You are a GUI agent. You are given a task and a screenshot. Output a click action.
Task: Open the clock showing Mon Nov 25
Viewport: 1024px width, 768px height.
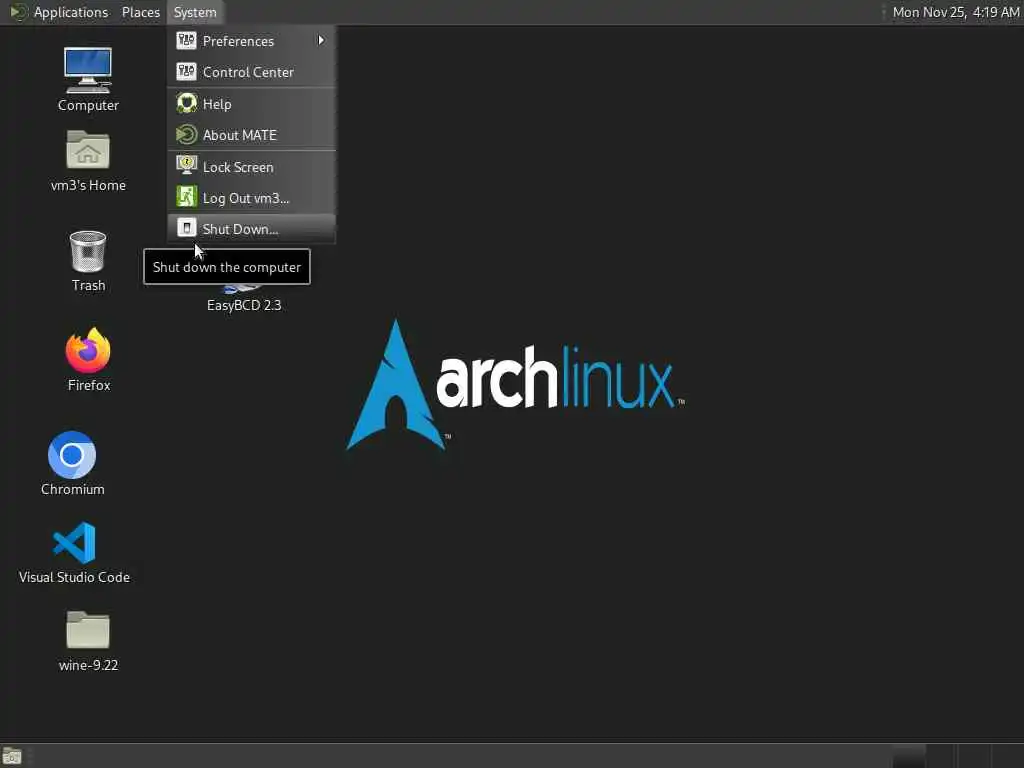[955, 12]
